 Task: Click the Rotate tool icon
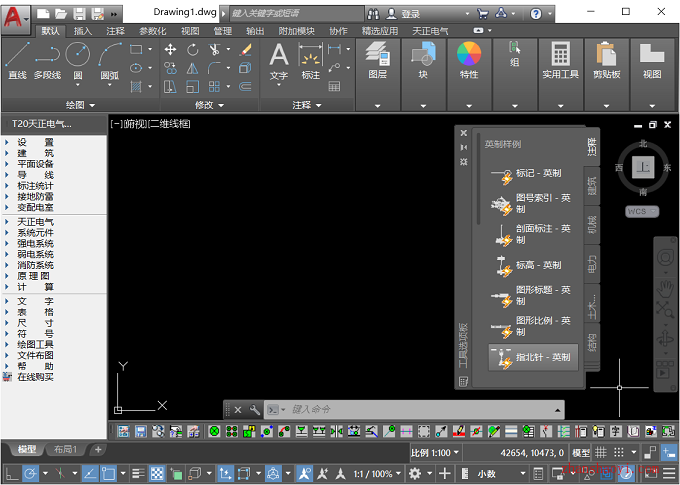pyautogui.click(x=193, y=49)
